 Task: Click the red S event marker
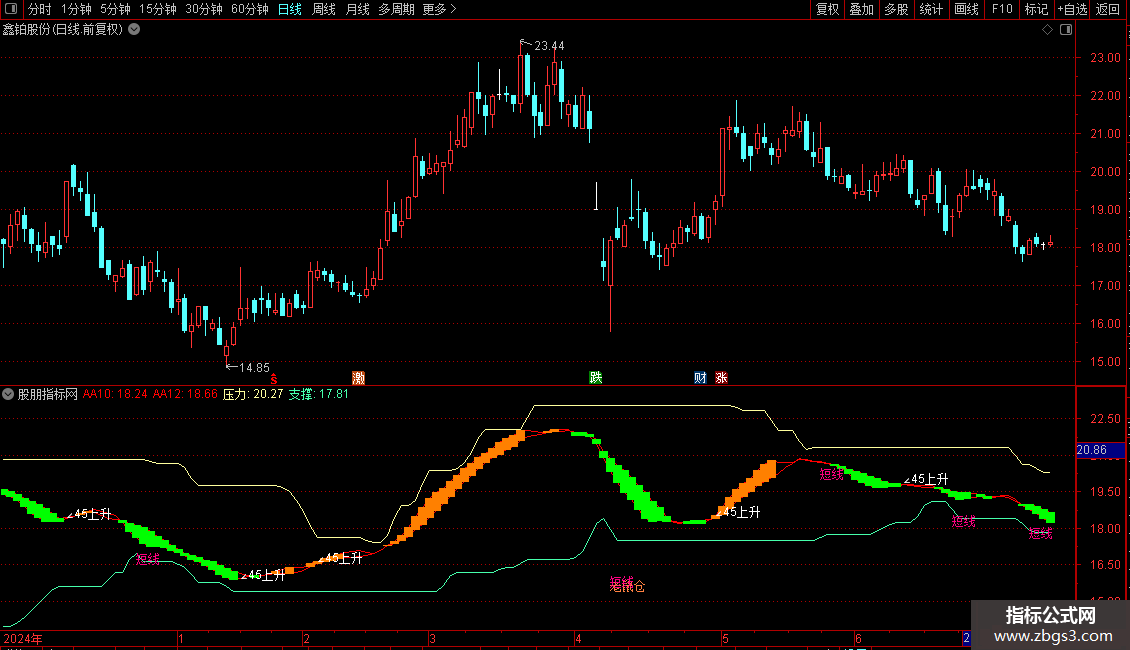pyautogui.click(x=274, y=378)
